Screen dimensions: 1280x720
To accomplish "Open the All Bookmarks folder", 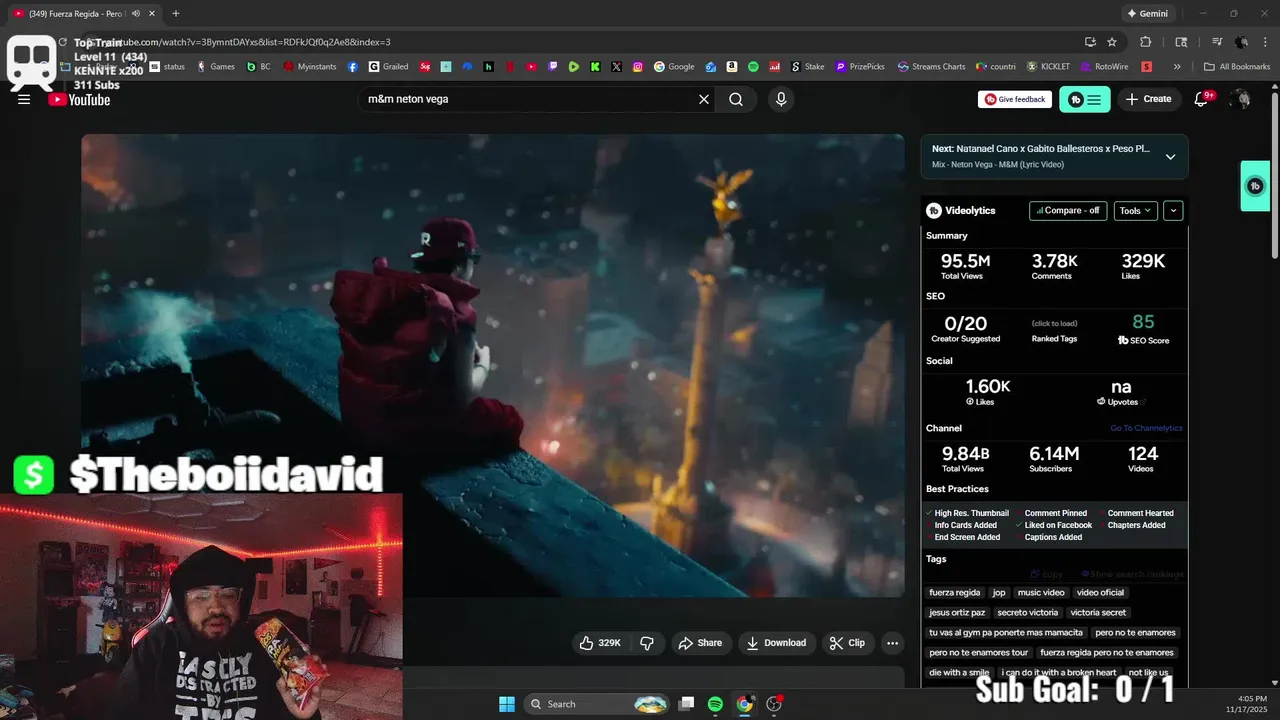I will tap(1237, 67).
